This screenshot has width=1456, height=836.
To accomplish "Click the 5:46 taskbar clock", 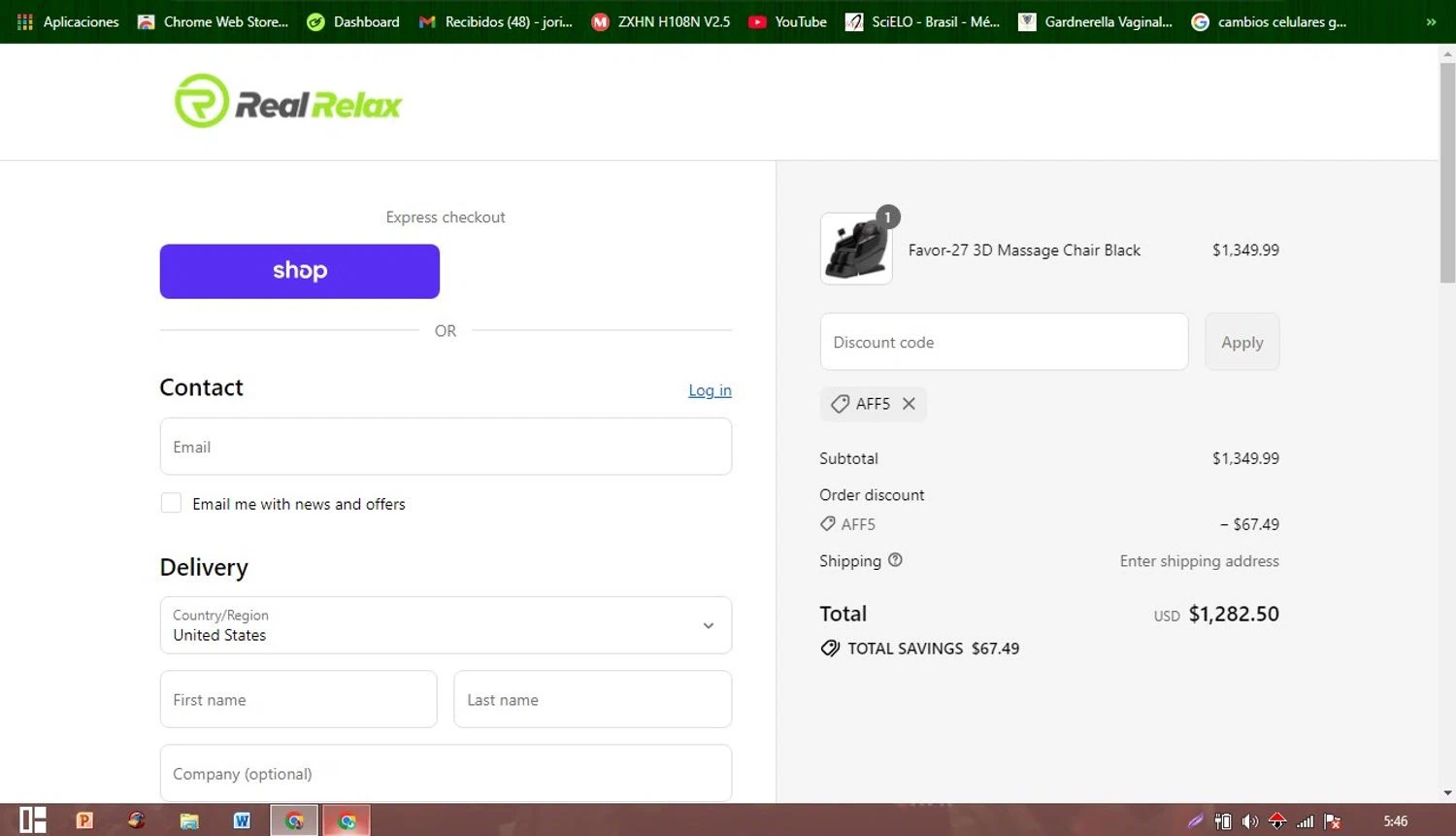I will coord(1396,821).
